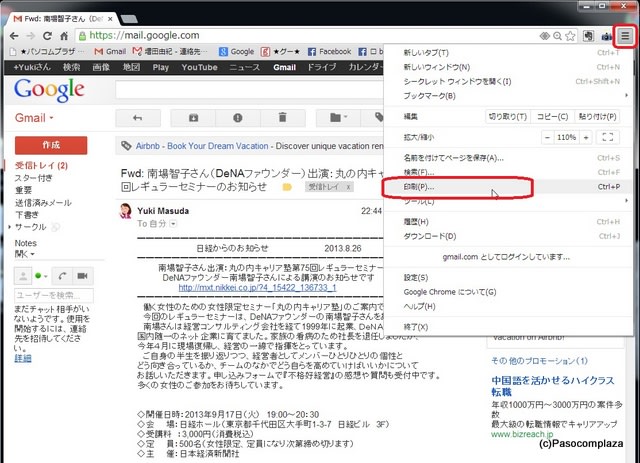Open the chat status green dot dropdown
Image resolution: width=640 pixels, height=463 pixels.
point(41,276)
